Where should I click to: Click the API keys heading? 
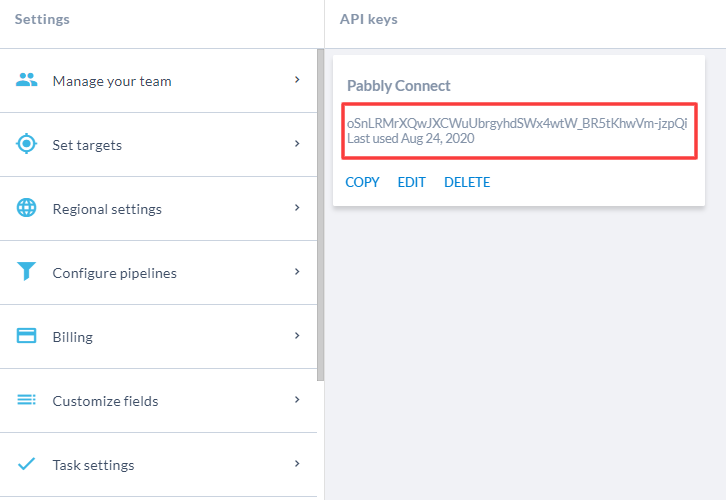click(369, 19)
